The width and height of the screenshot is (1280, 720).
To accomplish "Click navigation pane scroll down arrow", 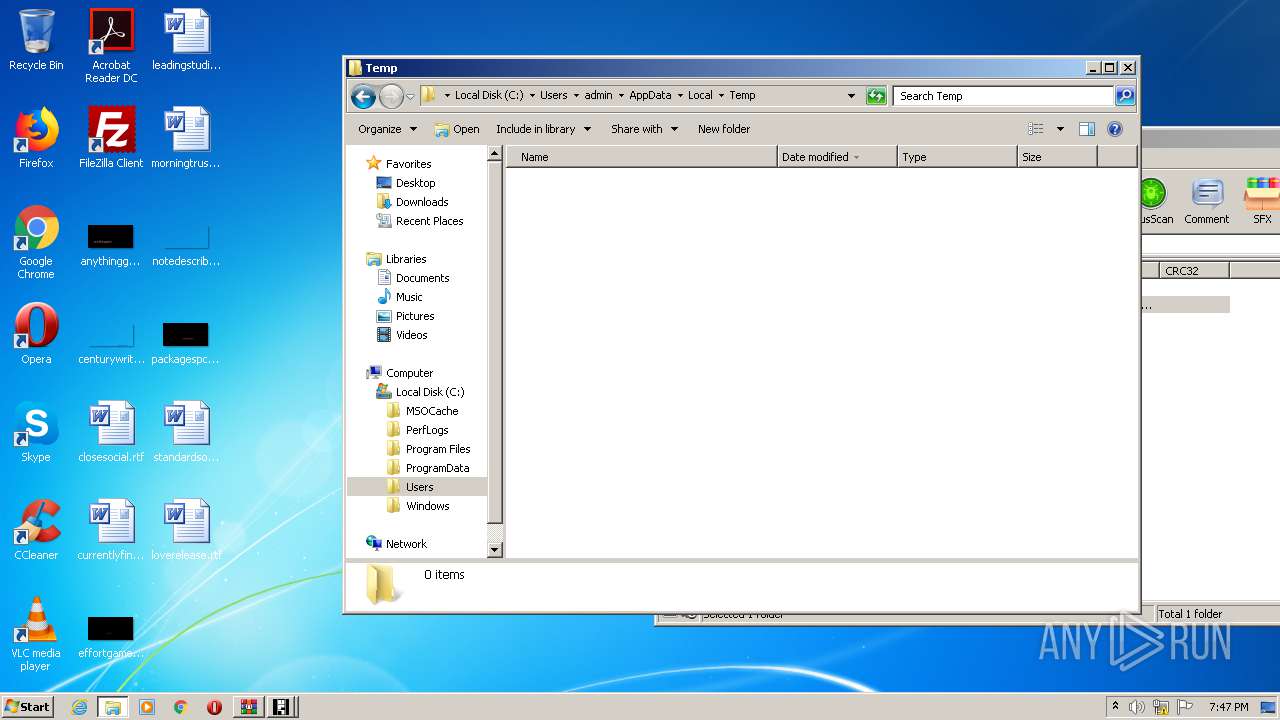I will pos(494,550).
